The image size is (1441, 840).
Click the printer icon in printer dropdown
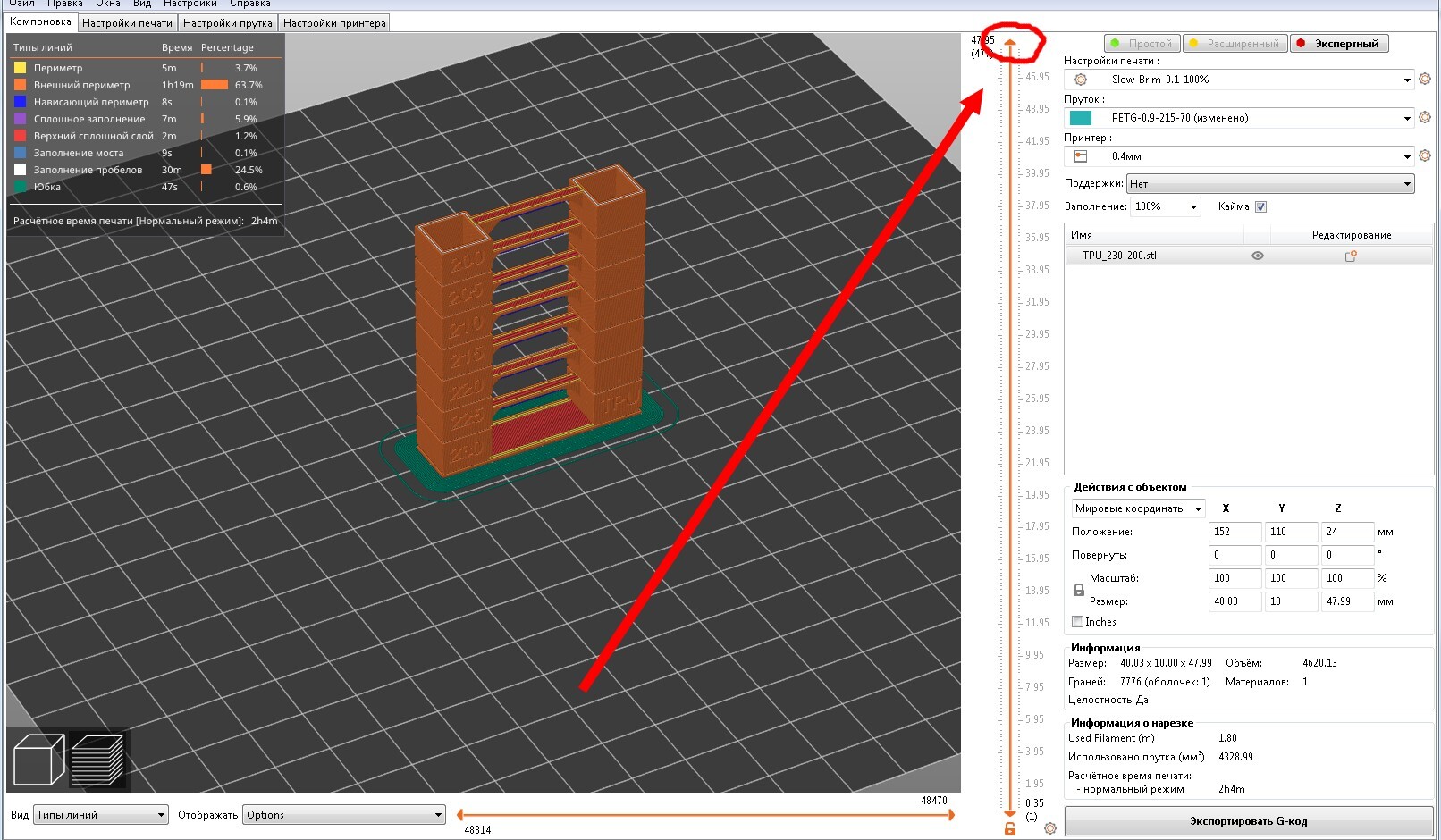click(x=1081, y=156)
